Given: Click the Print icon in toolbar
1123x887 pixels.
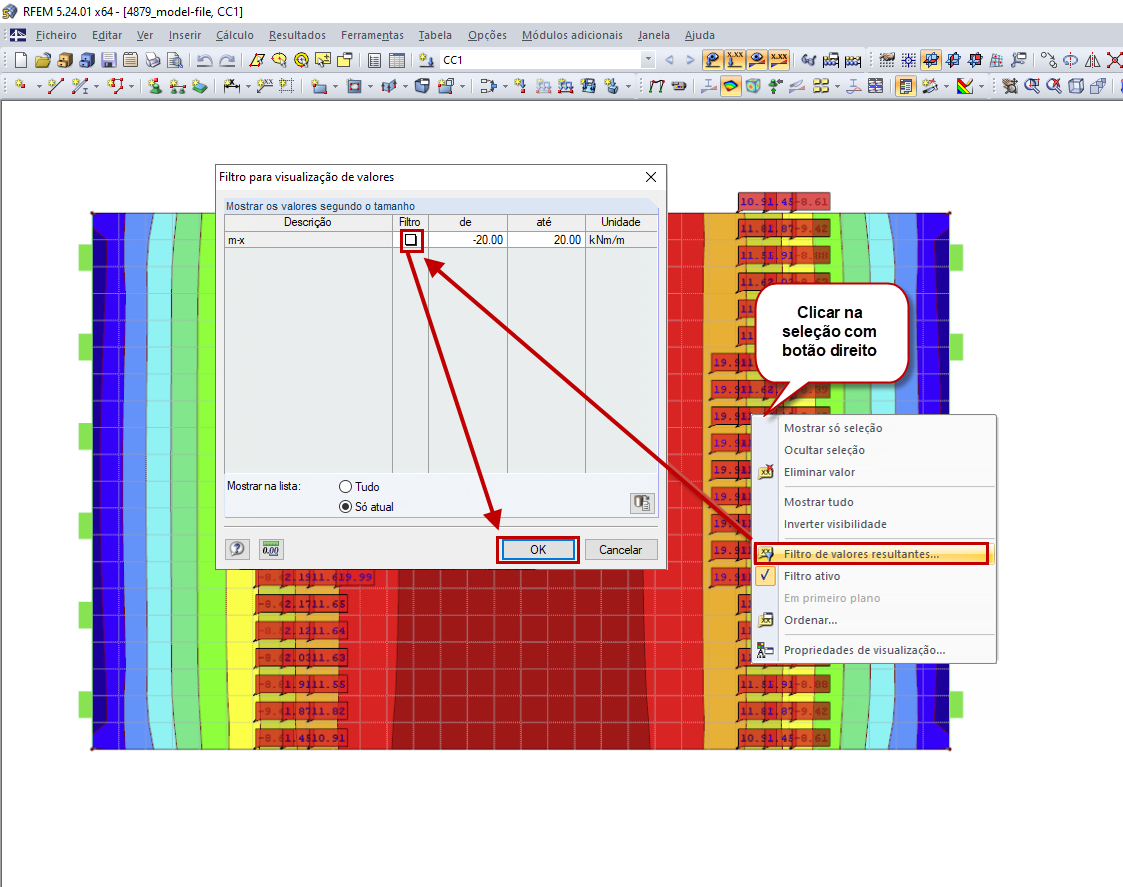Looking at the screenshot, I should tap(153, 60).
